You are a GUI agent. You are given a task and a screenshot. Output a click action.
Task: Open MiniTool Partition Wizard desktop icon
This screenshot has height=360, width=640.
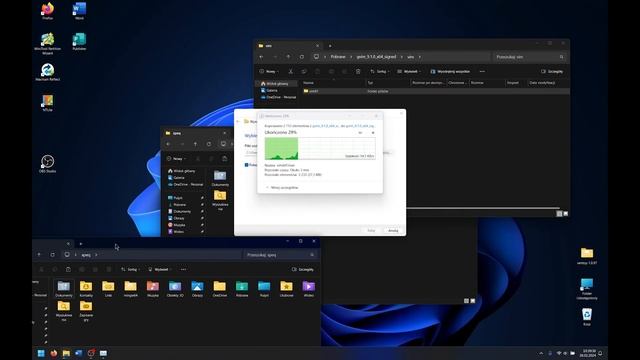click(47, 42)
